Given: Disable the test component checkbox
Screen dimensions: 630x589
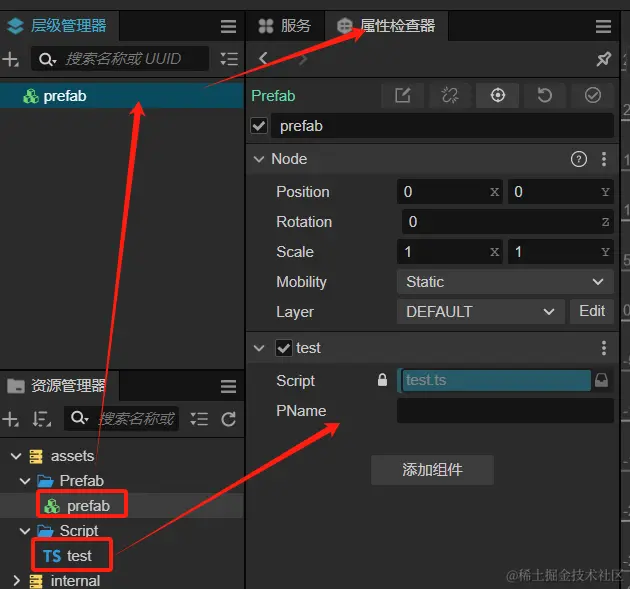Looking at the screenshot, I should click(283, 348).
